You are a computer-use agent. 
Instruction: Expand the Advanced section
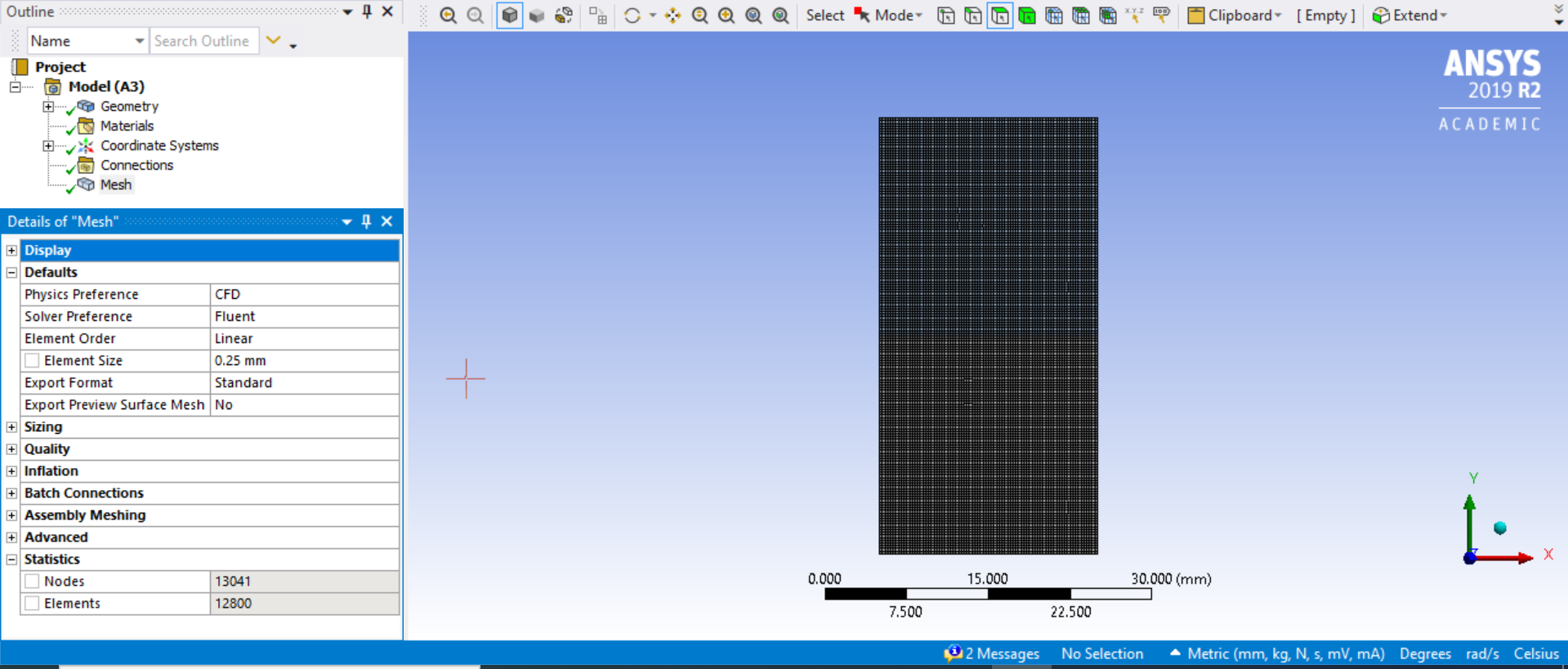pos(11,537)
